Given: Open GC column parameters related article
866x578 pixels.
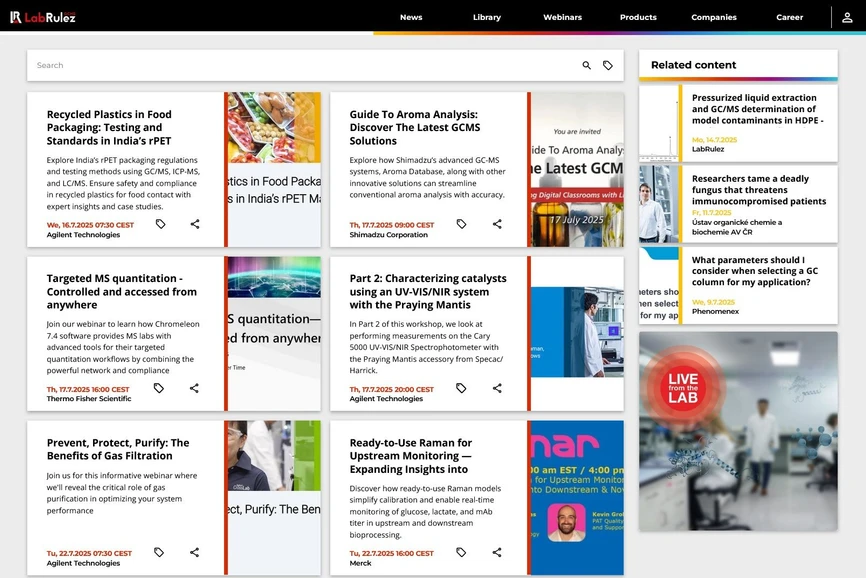Looking at the screenshot, I should point(754,271).
